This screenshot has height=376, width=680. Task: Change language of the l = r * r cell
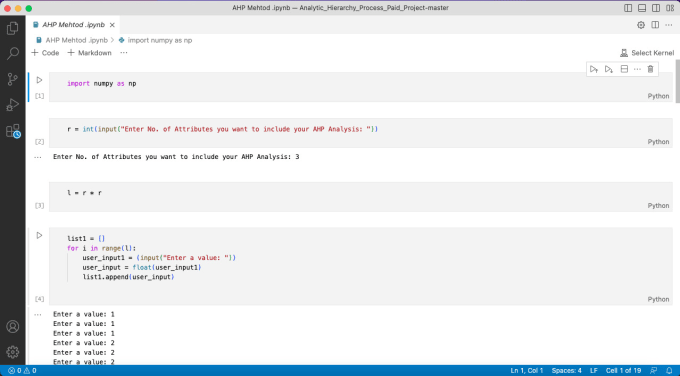coord(658,206)
